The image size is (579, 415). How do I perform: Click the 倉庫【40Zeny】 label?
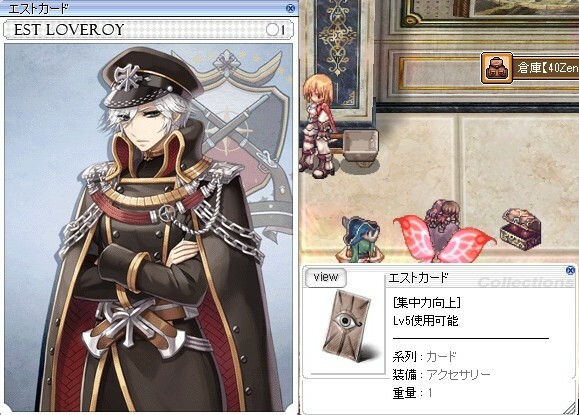pos(547,68)
